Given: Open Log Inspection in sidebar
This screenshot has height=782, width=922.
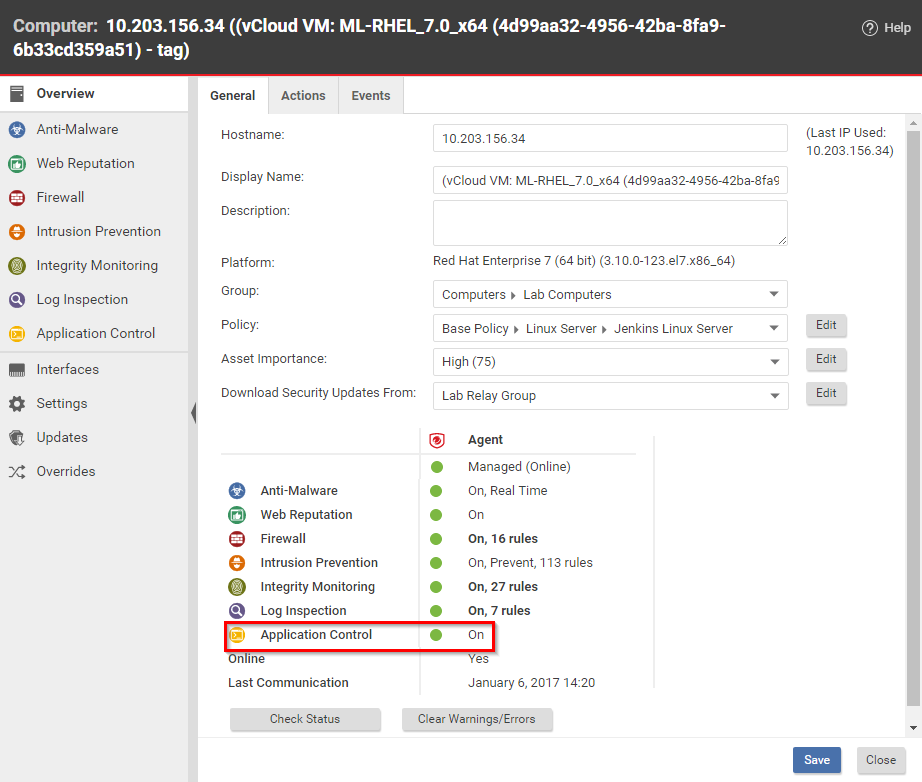Looking at the screenshot, I should tap(82, 299).
